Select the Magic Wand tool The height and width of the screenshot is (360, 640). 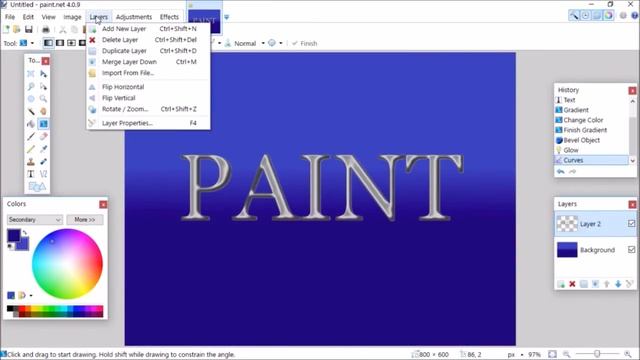[31, 111]
